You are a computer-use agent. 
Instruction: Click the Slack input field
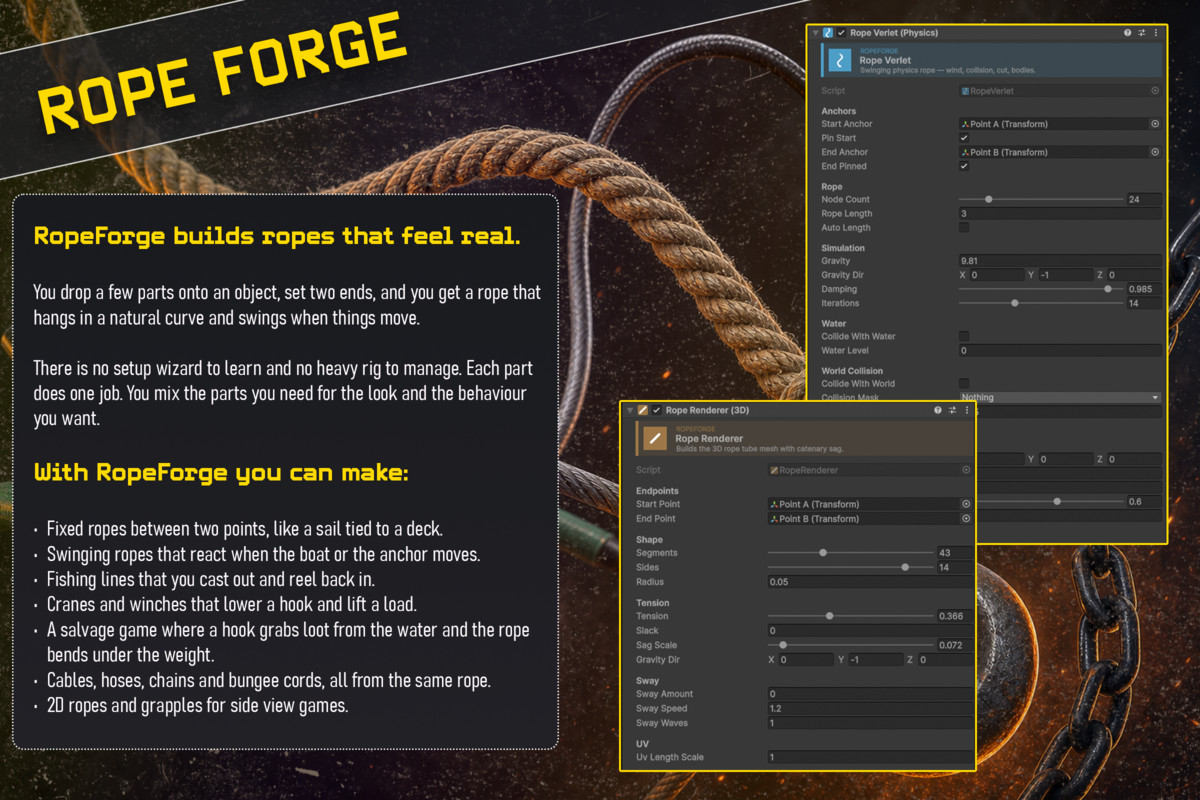tap(870, 631)
